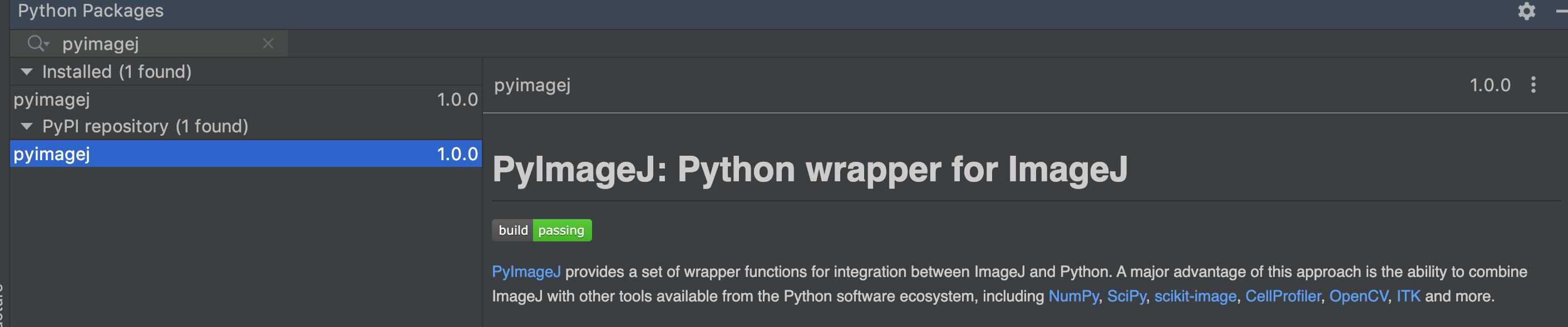
Task: Click the build passing badge
Action: pos(541,230)
